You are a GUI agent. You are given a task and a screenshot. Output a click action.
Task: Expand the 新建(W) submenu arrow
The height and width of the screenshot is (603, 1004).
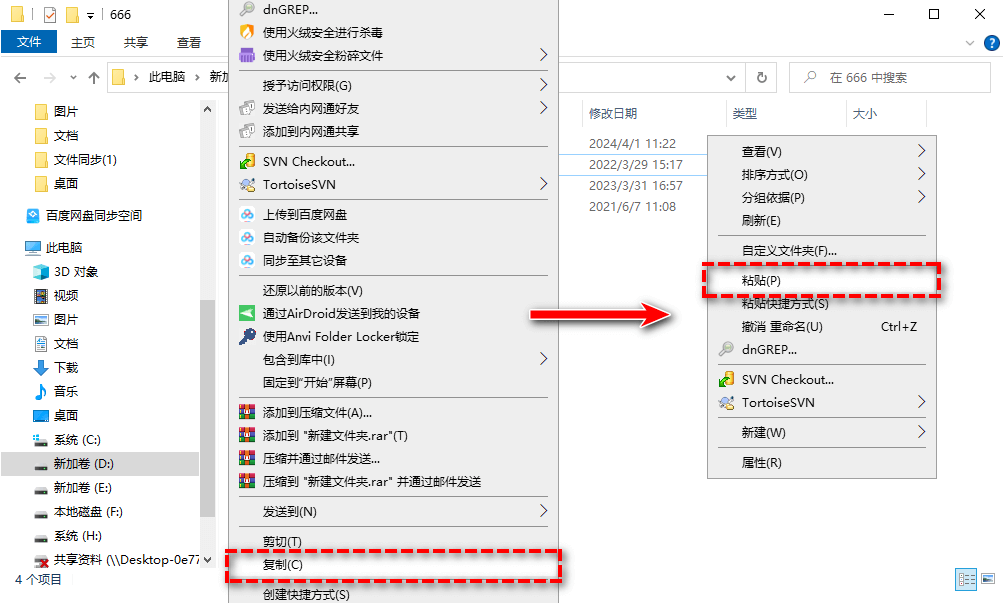pos(921,432)
